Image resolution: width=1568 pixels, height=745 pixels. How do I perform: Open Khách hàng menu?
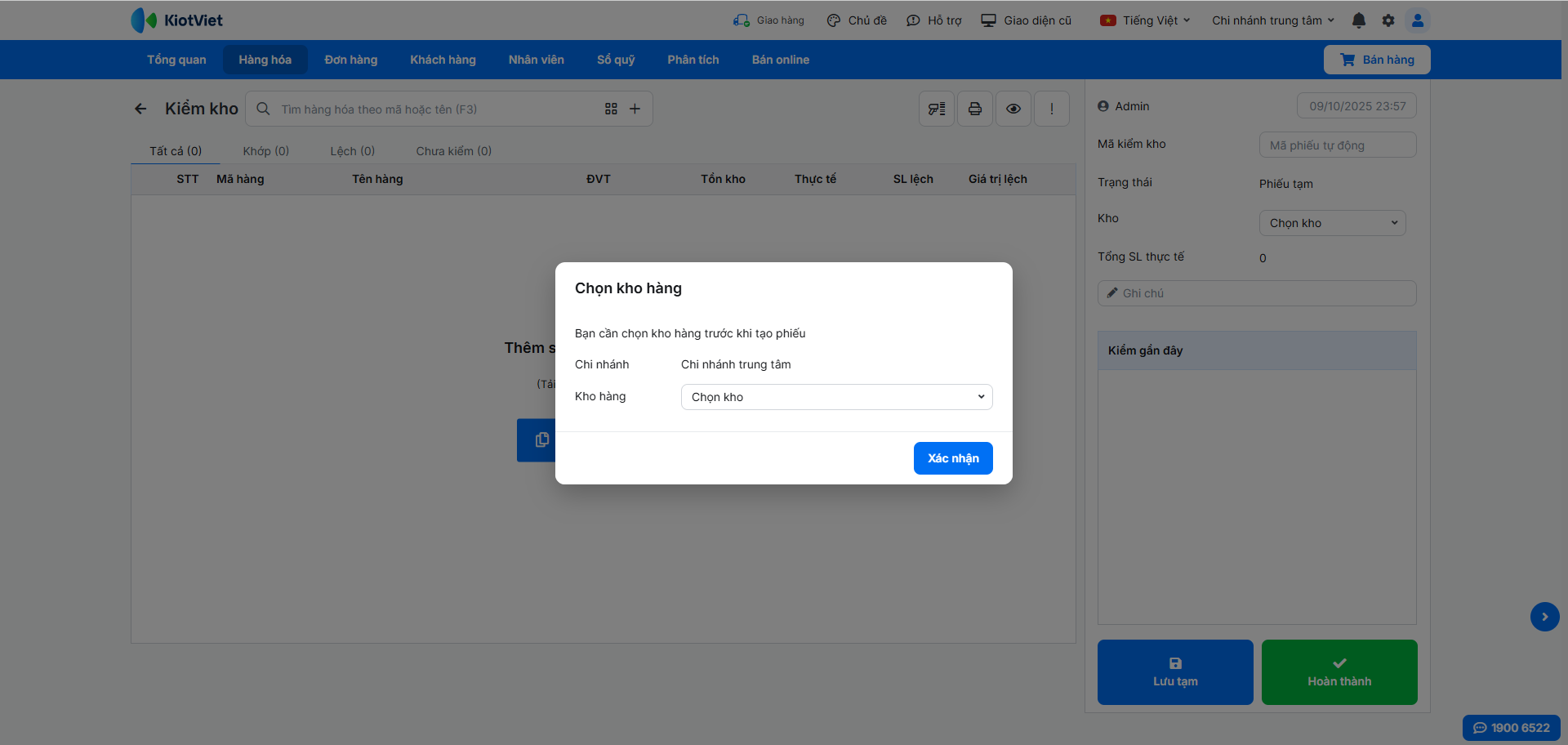[443, 60]
